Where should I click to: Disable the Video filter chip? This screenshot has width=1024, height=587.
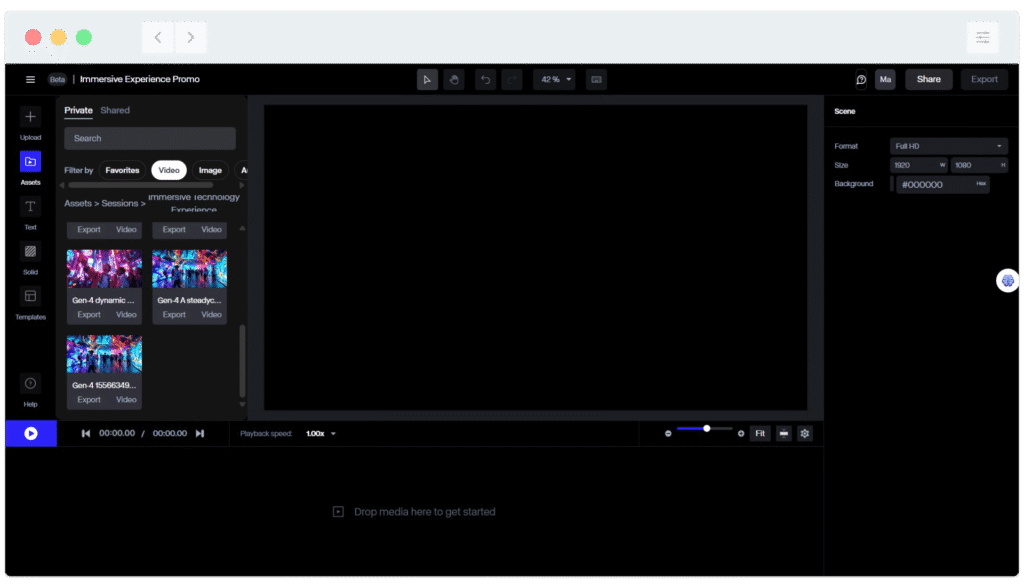point(168,170)
